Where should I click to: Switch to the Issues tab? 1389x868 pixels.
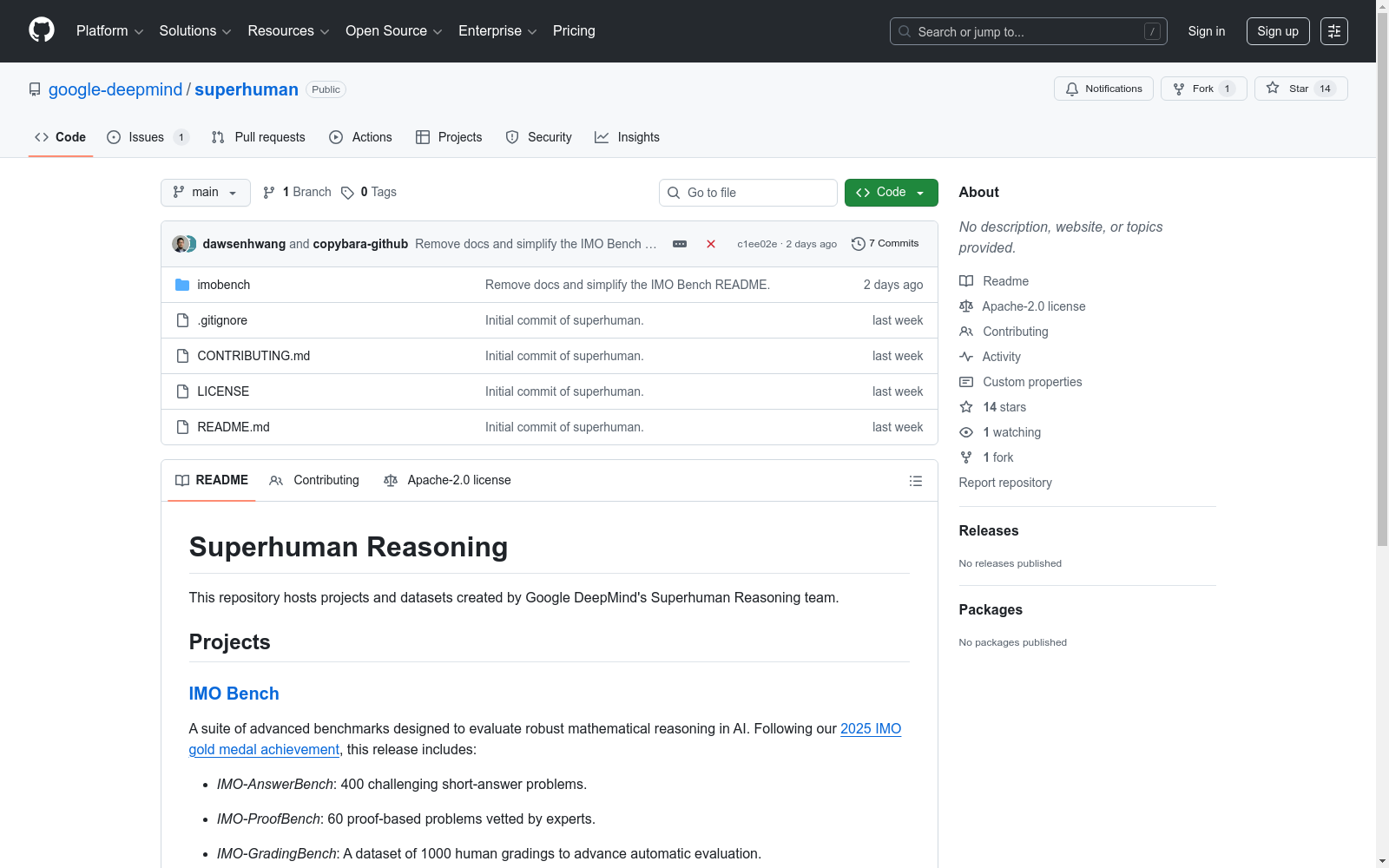coord(148,137)
